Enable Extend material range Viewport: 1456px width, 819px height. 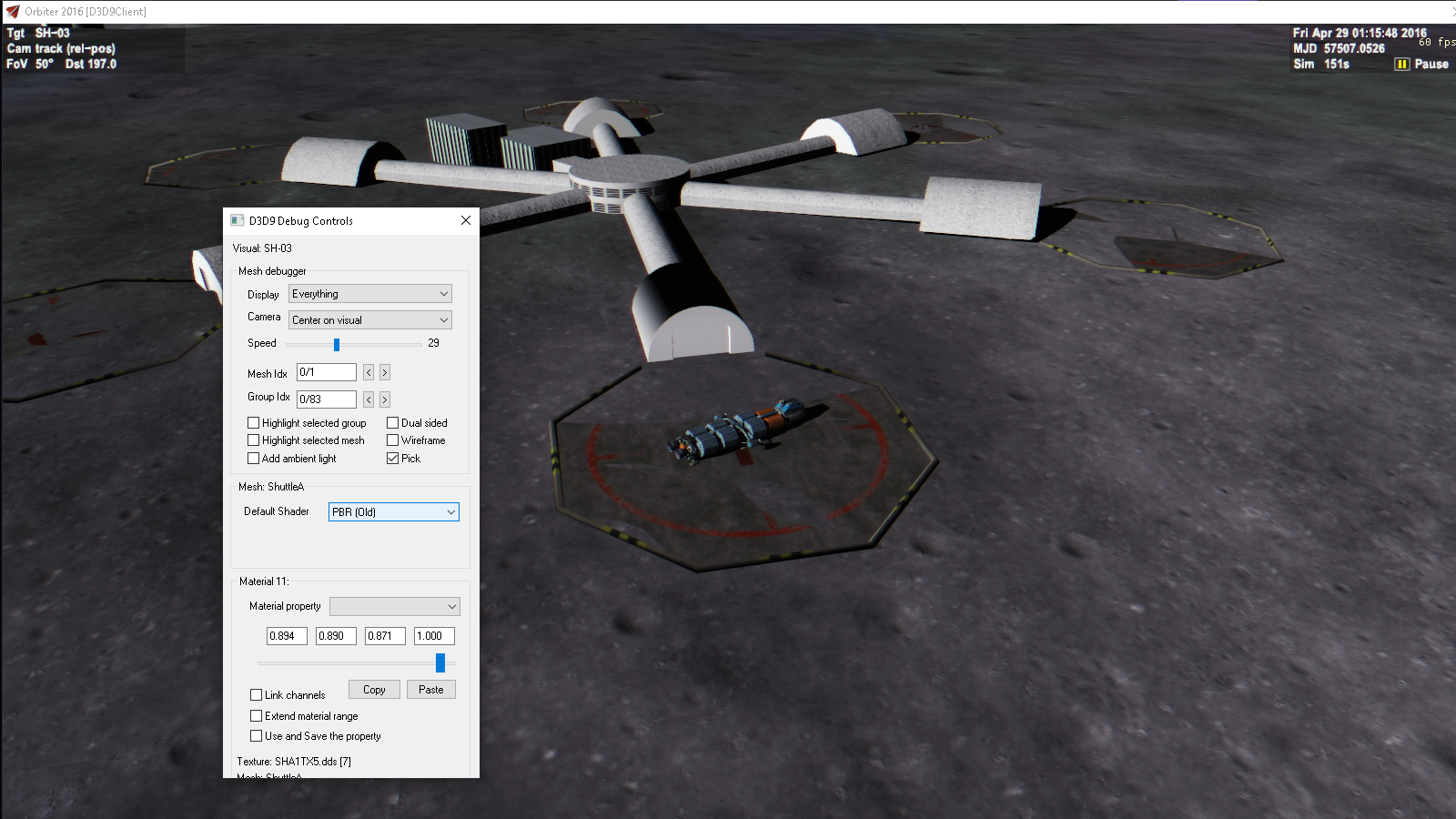tap(256, 716)
